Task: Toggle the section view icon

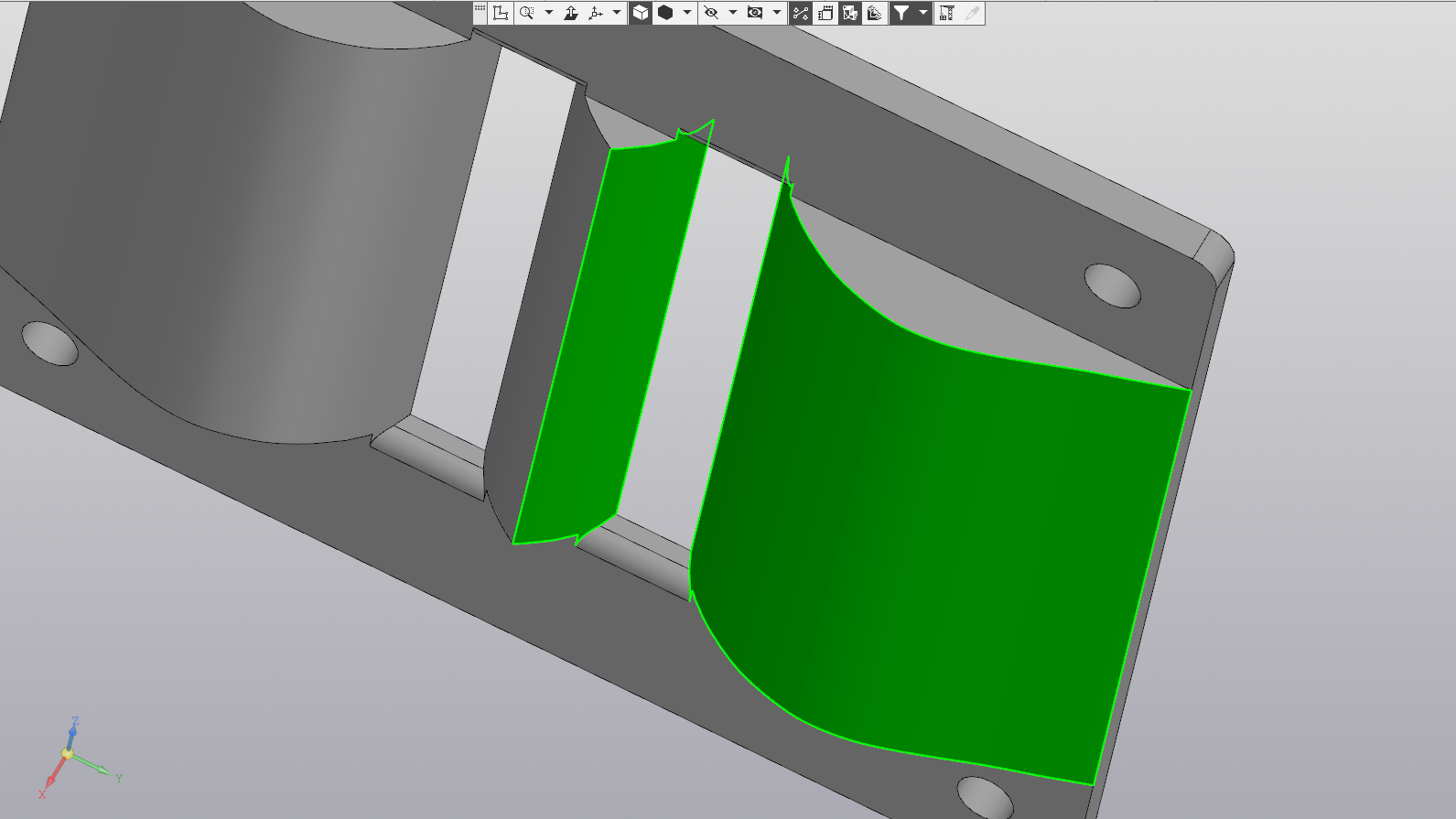Action: [850, 13]
